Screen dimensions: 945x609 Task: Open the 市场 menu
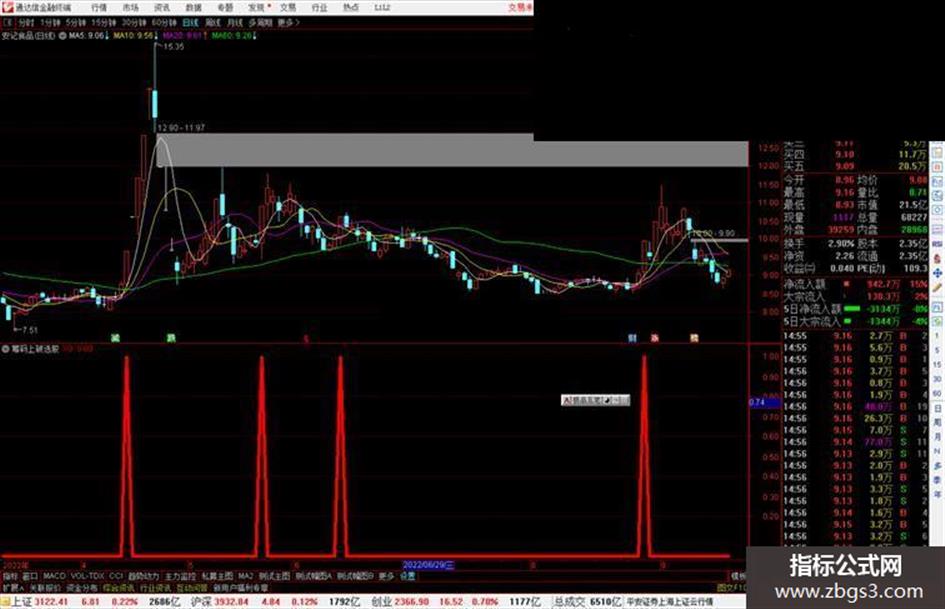tap(130, 8)
